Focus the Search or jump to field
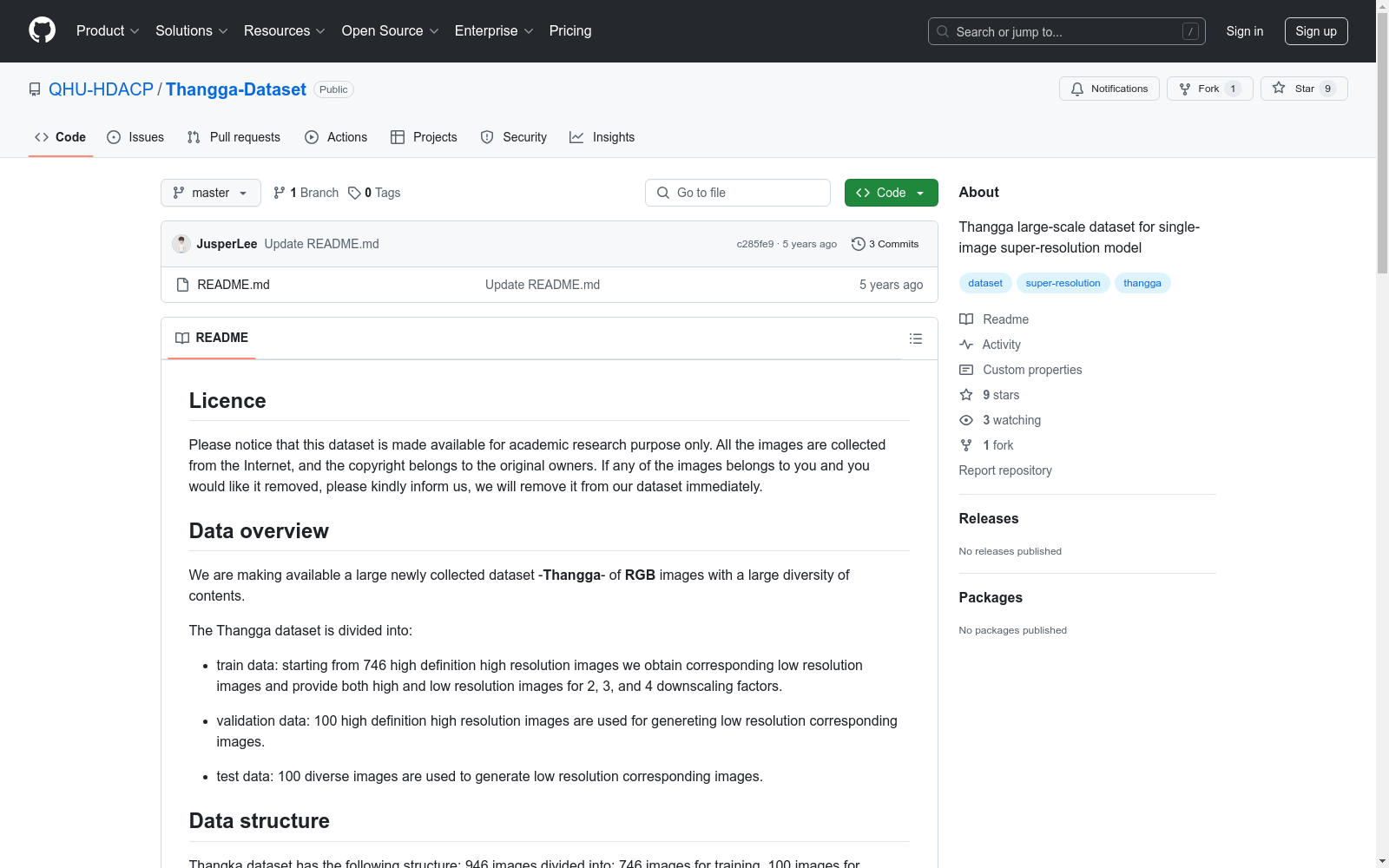 pyautogui.click(x=1067, y=31)
